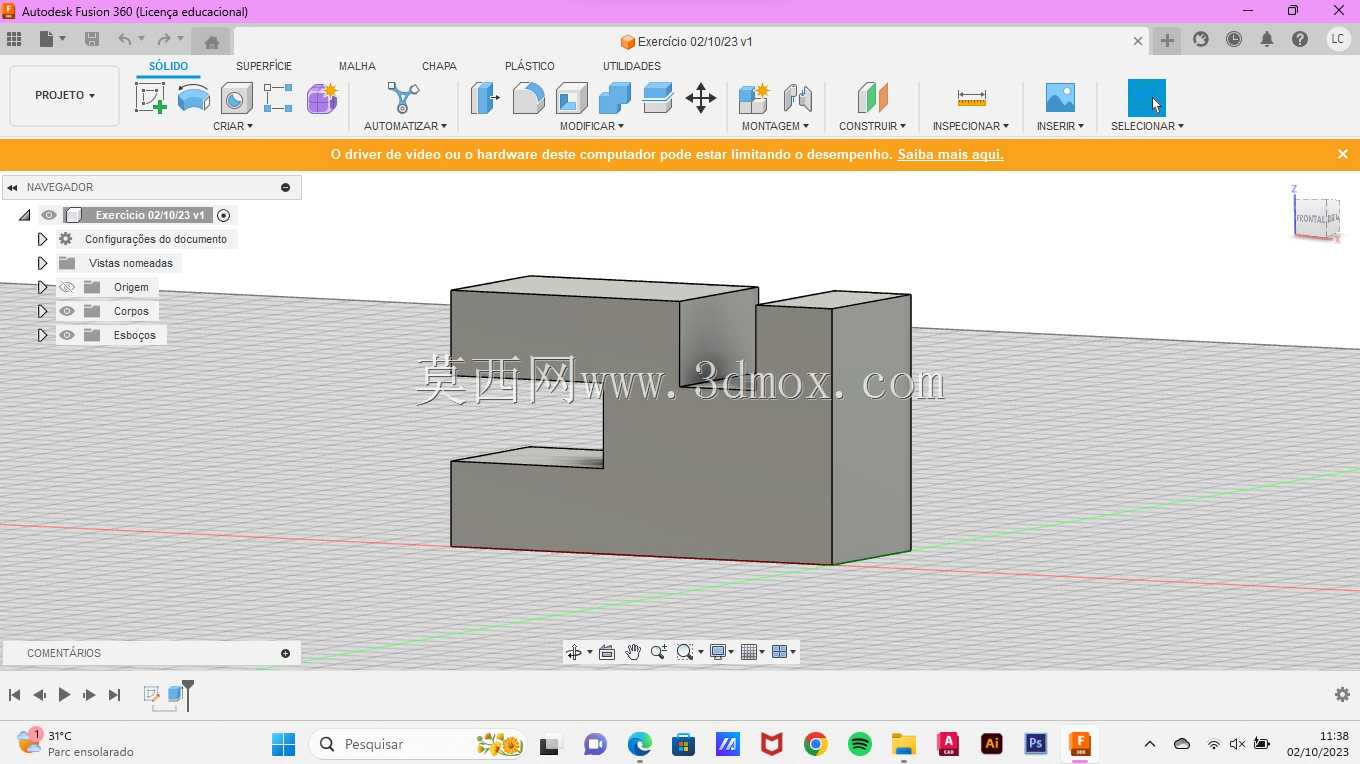The image size is (1360, 764).
Task: Open the Job Status clock icon
Action: [x=1234, y=40]
